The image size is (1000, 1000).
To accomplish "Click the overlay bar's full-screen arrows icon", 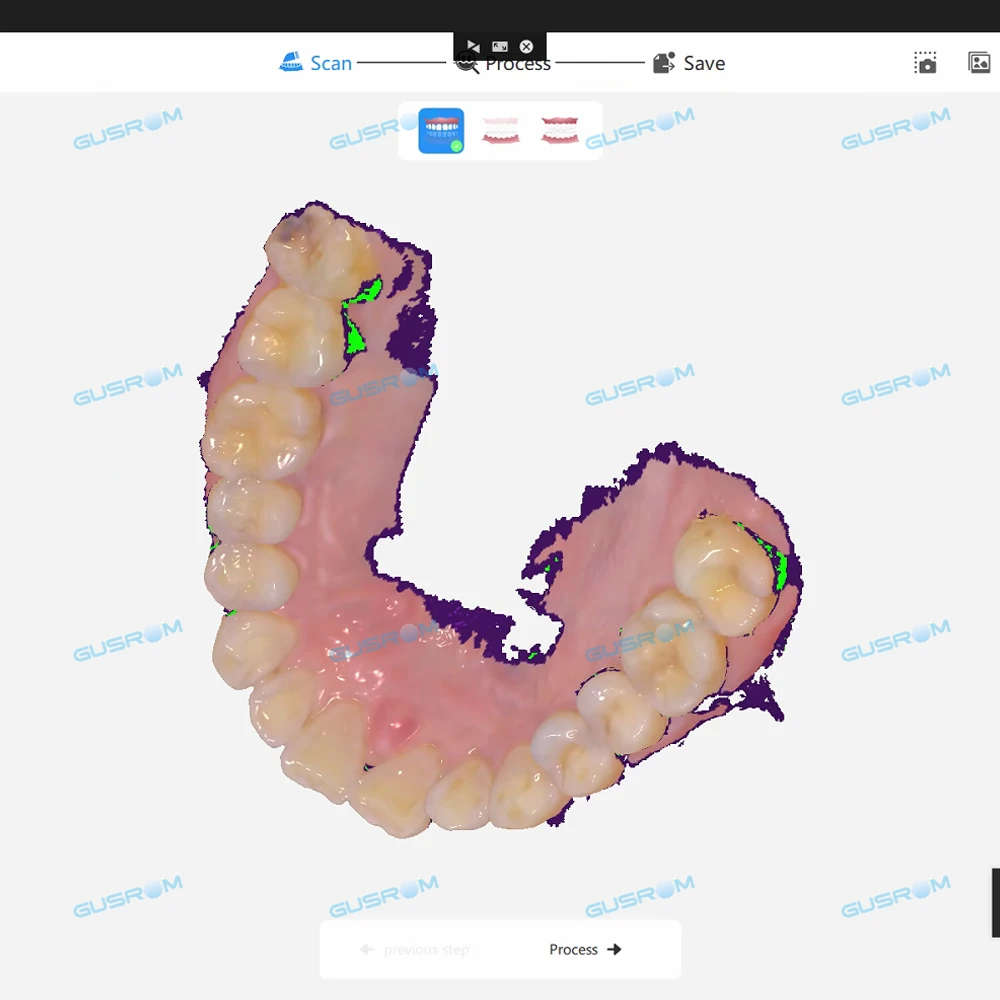I will pyautogui.click(x=499, y=46).
